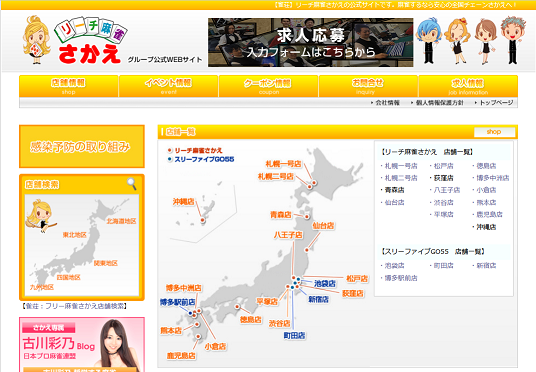This screenshot has width=536, height=372.
Task: Select the 求人情報 job information tab
Action: [468, 86]
